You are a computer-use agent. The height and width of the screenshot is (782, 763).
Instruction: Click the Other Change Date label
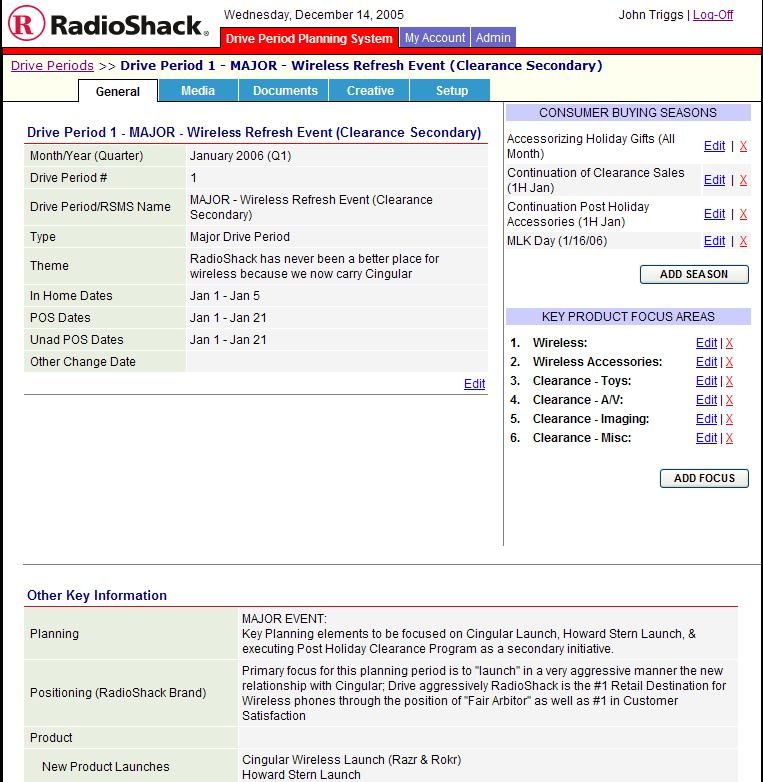point(83,361)
